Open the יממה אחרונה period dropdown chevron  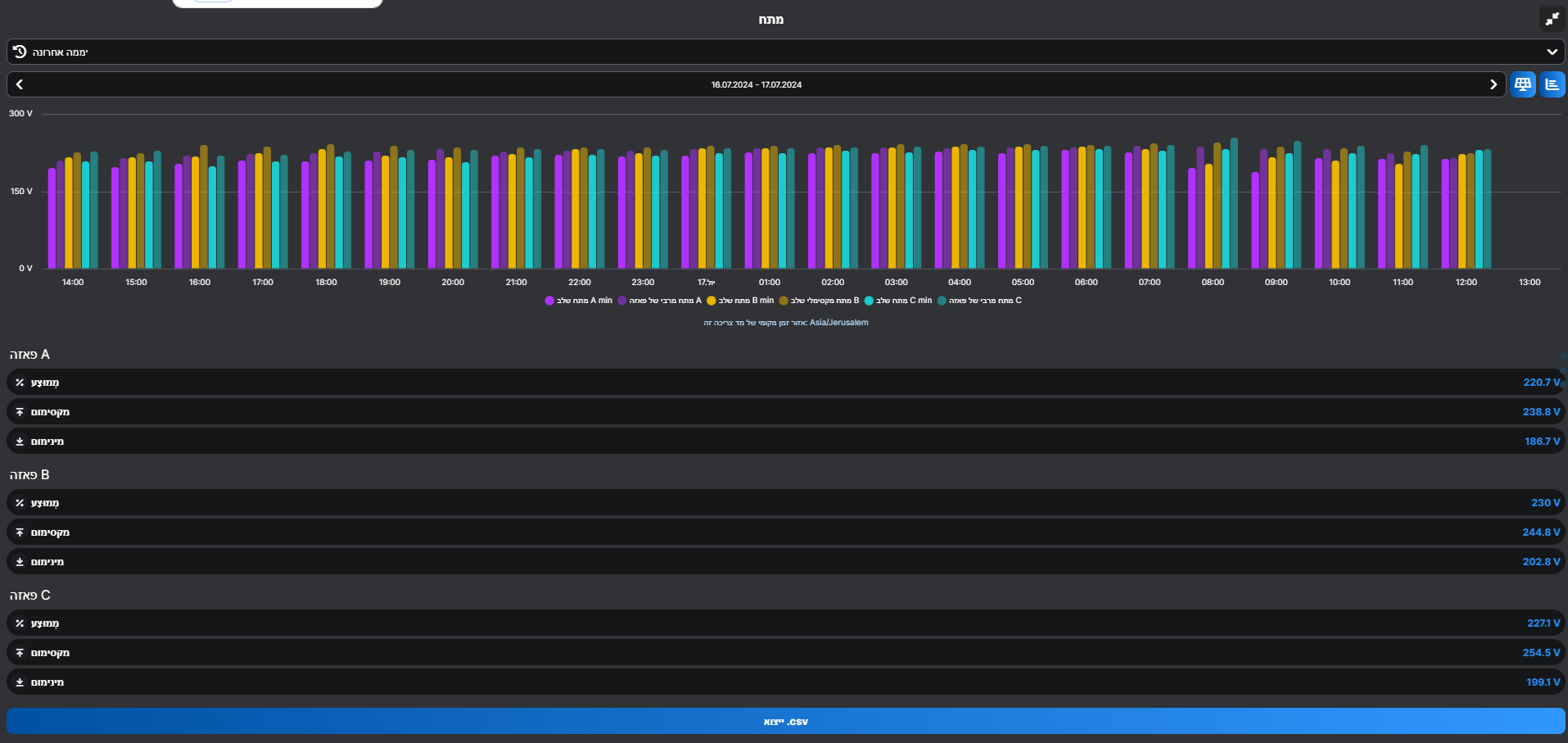[1552, 52]
